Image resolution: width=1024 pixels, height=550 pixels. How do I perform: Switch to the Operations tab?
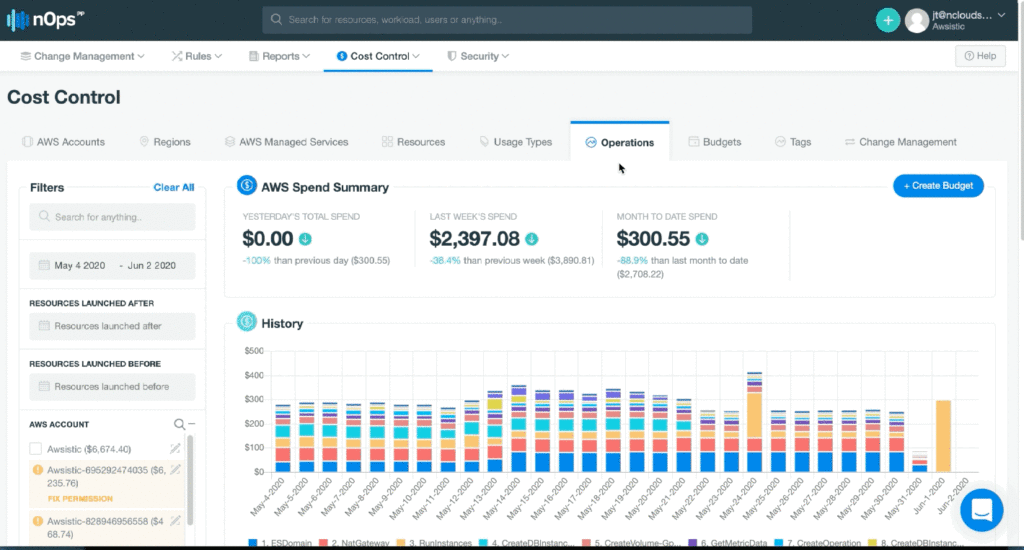pos(620,142)
